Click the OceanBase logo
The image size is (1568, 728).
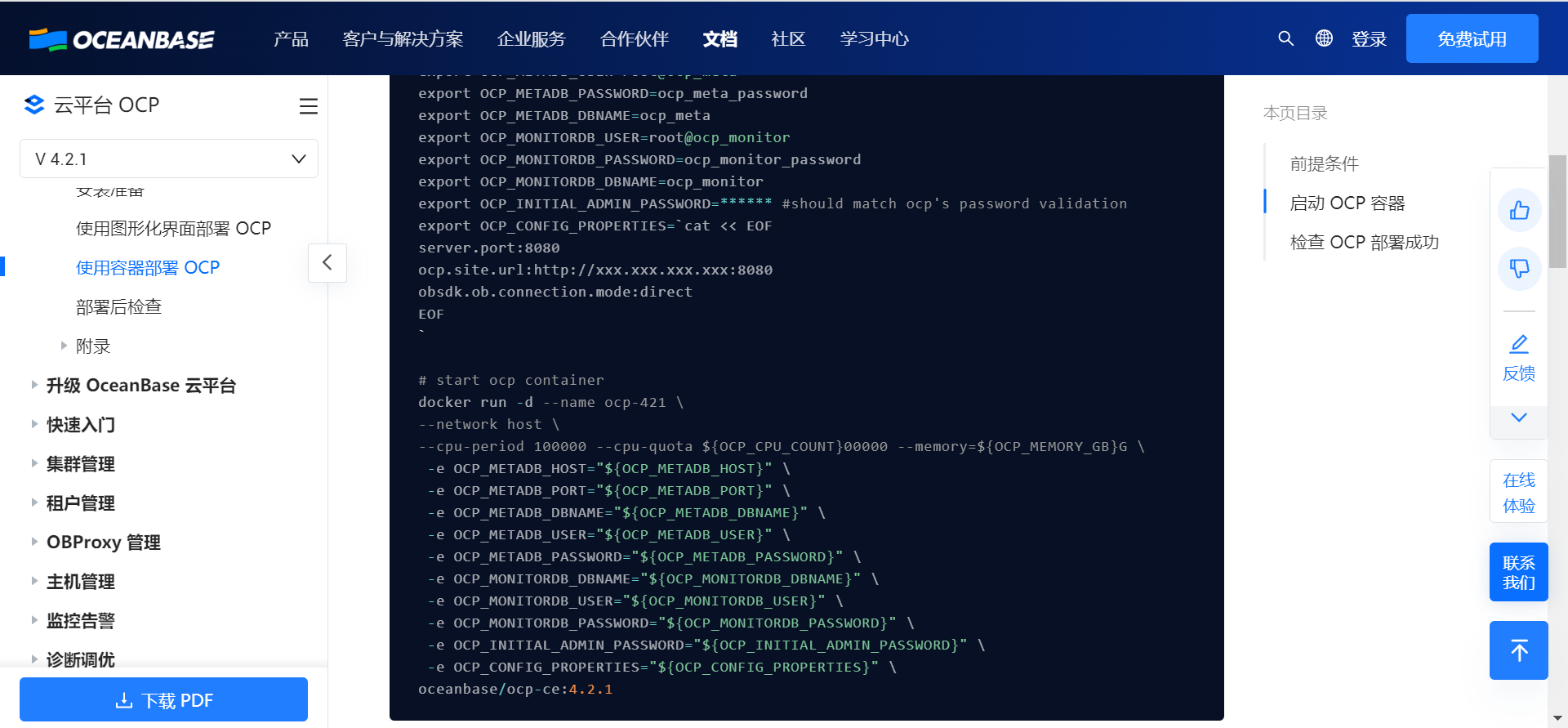(x=121, y=39)
